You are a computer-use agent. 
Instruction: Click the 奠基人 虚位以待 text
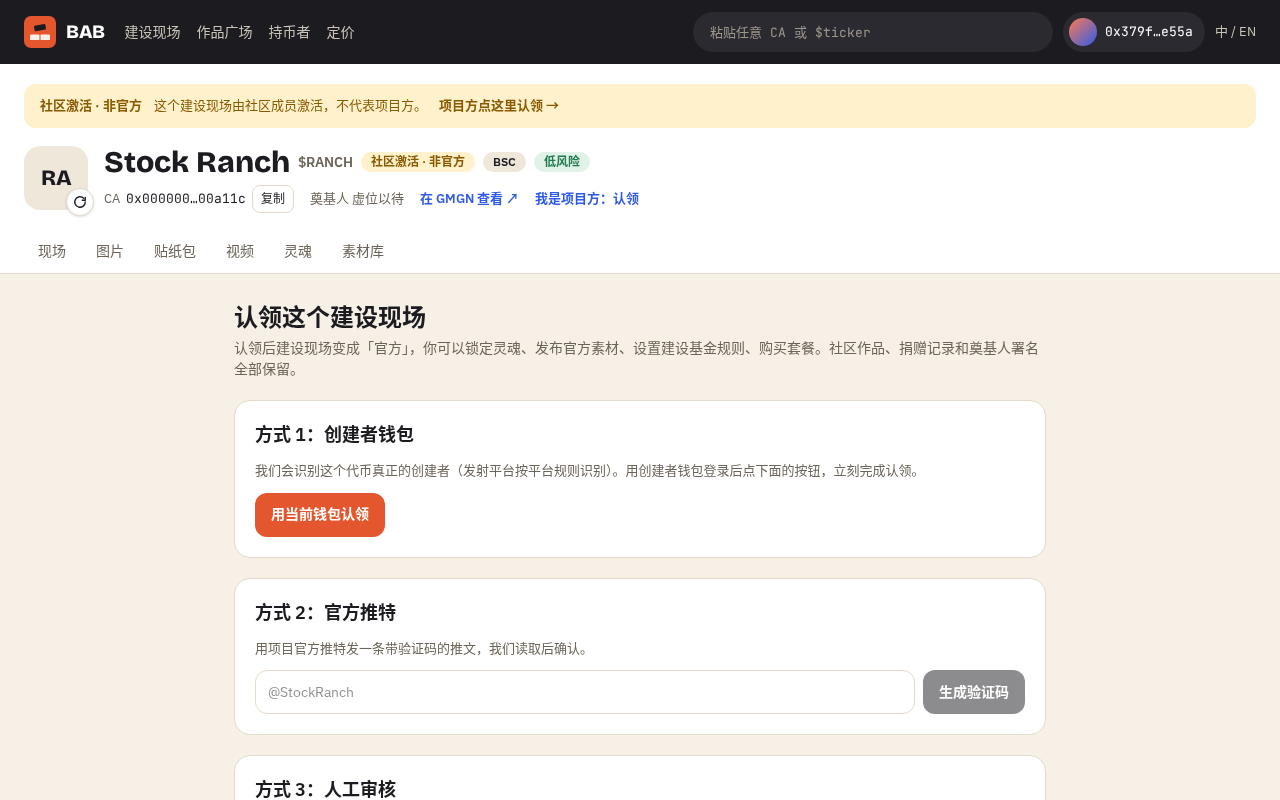357,199
